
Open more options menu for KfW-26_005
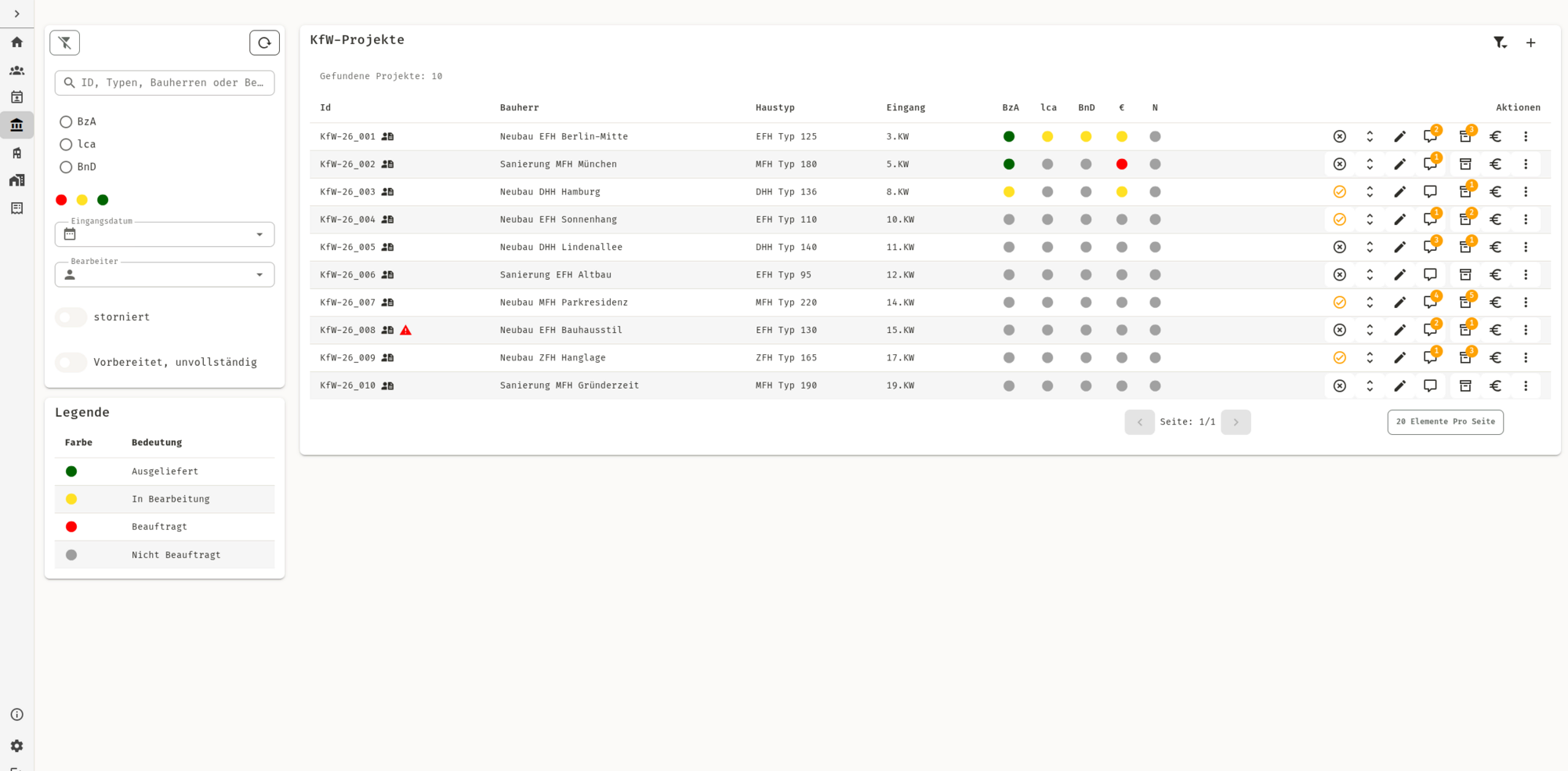tap(1526, 248)
